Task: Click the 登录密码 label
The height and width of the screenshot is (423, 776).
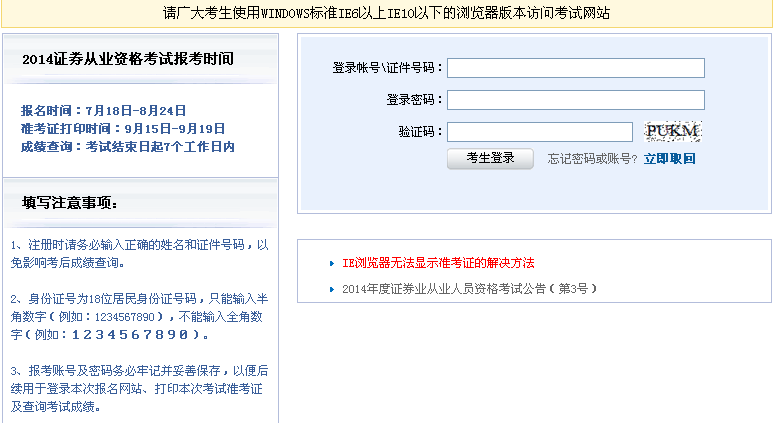Action: (x=414, y=100)
